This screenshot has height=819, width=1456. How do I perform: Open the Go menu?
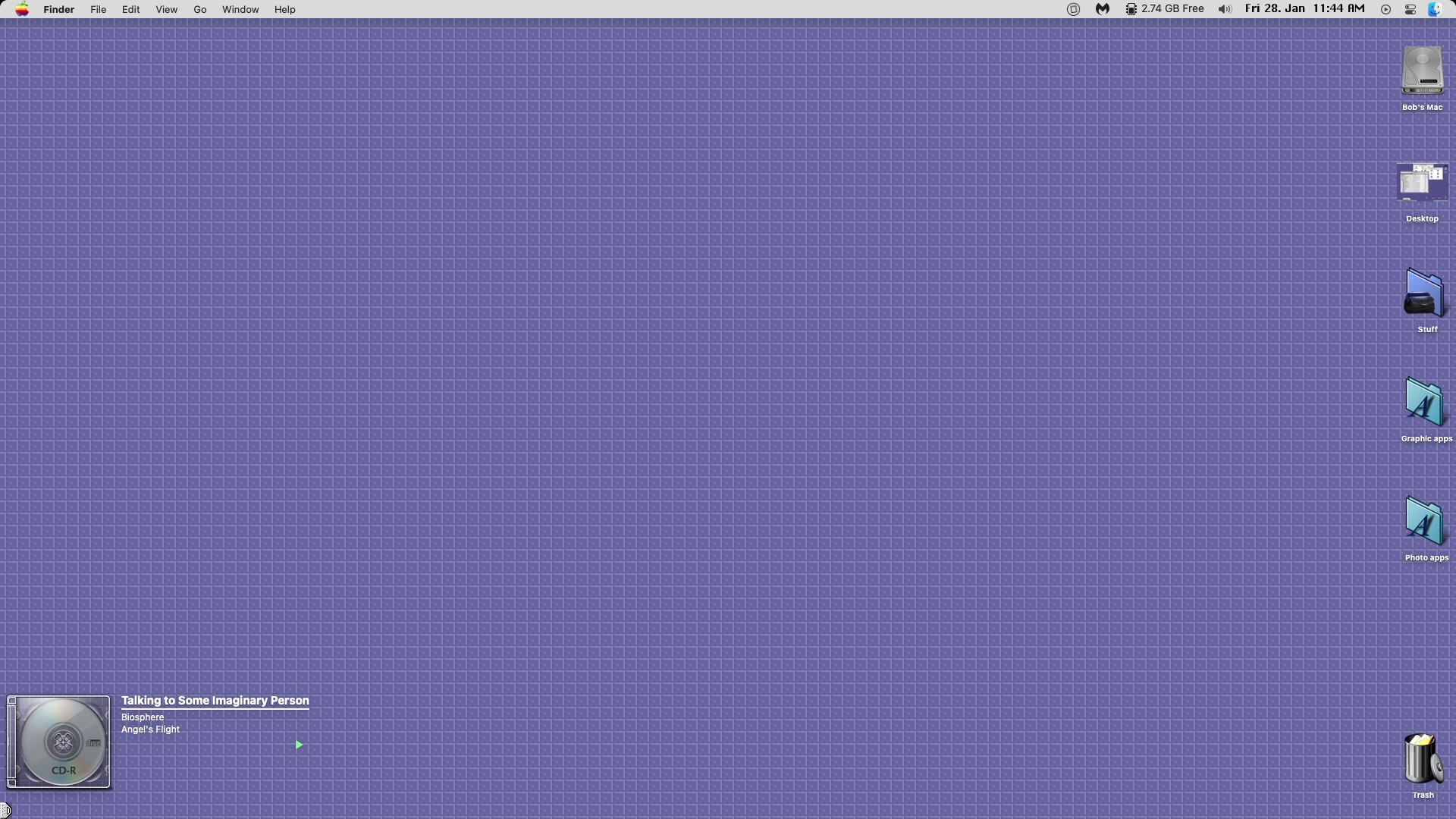[x=199, y=9]
